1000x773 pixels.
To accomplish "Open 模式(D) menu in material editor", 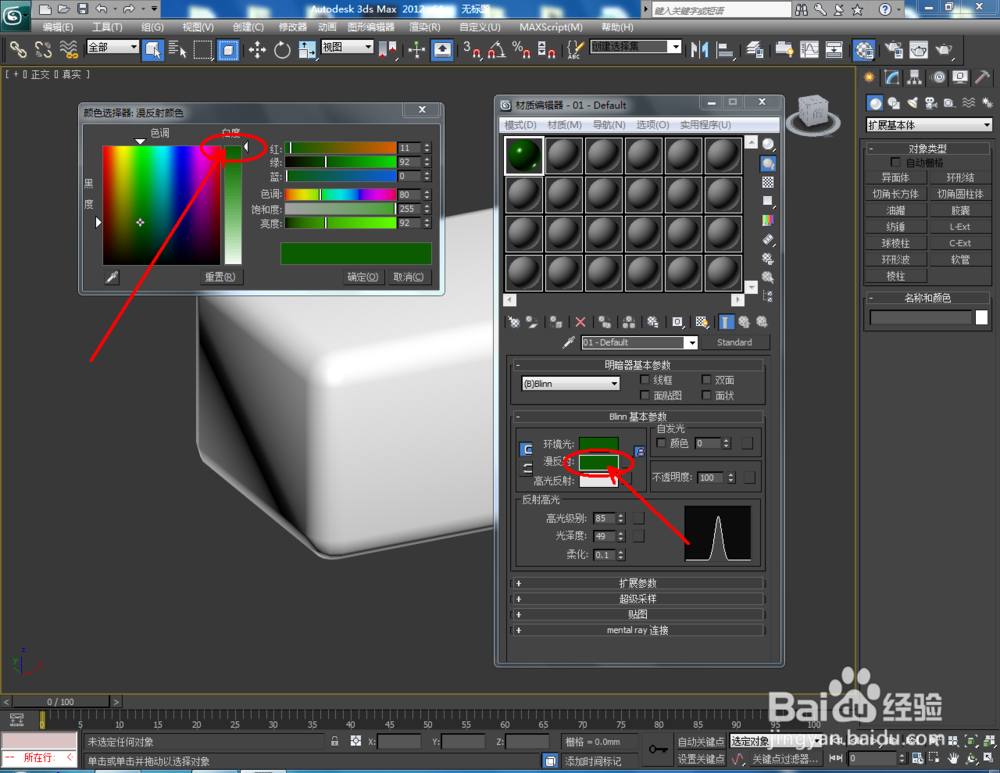I will (520, 124).
